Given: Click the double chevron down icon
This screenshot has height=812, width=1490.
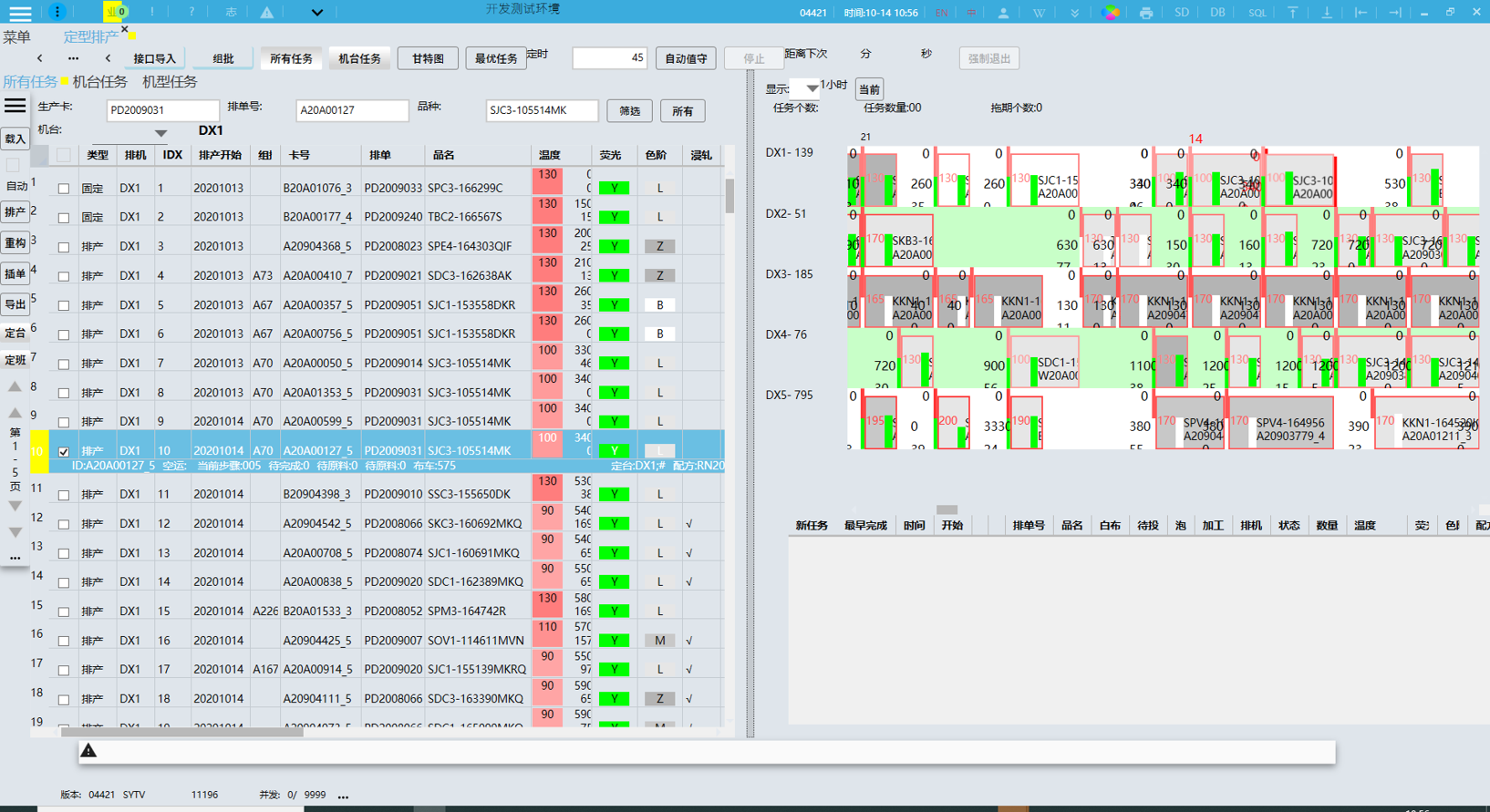Looking at the screenshot, I should point(1074,13).
